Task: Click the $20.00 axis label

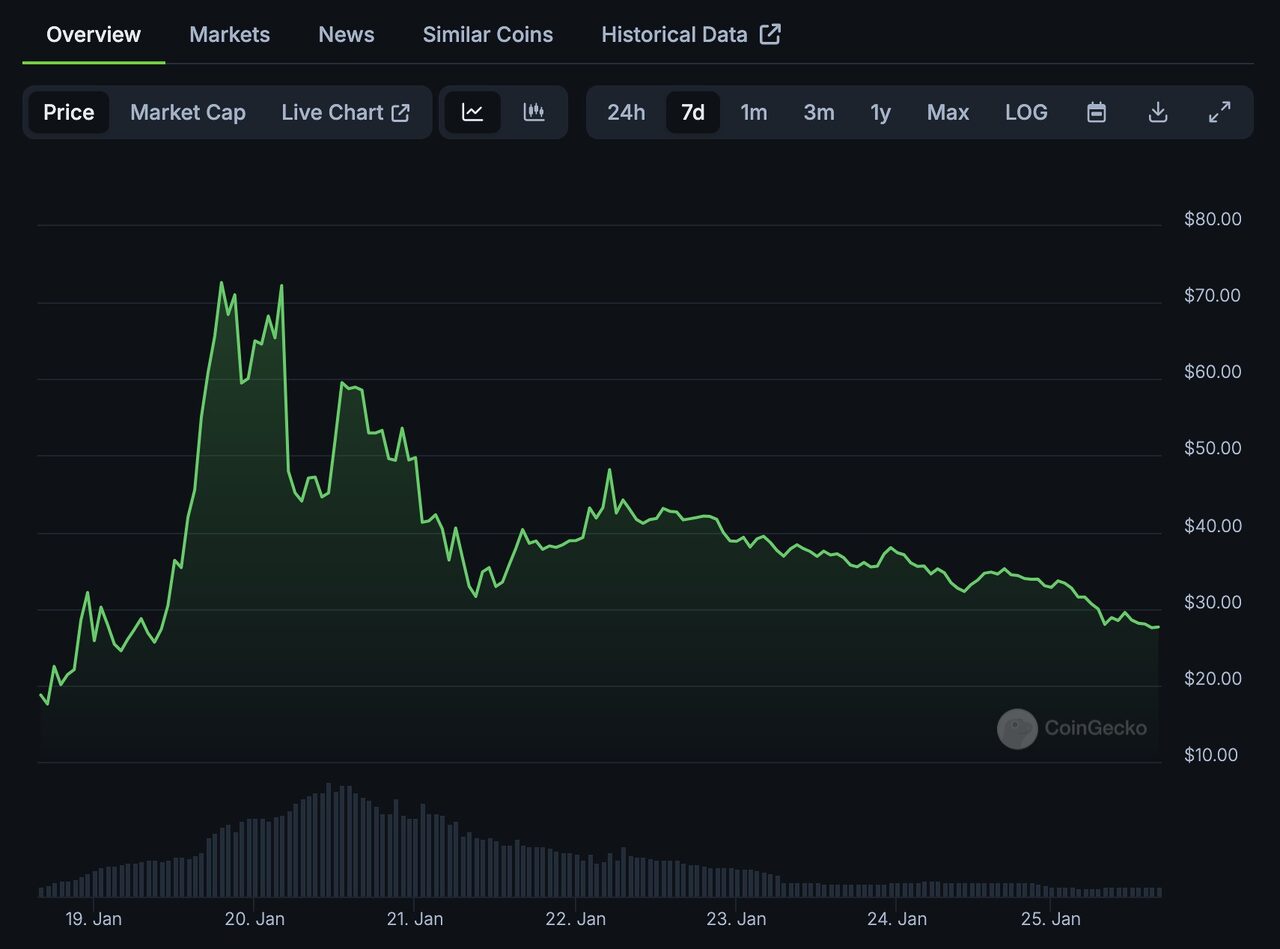Action: point(1213,678)
